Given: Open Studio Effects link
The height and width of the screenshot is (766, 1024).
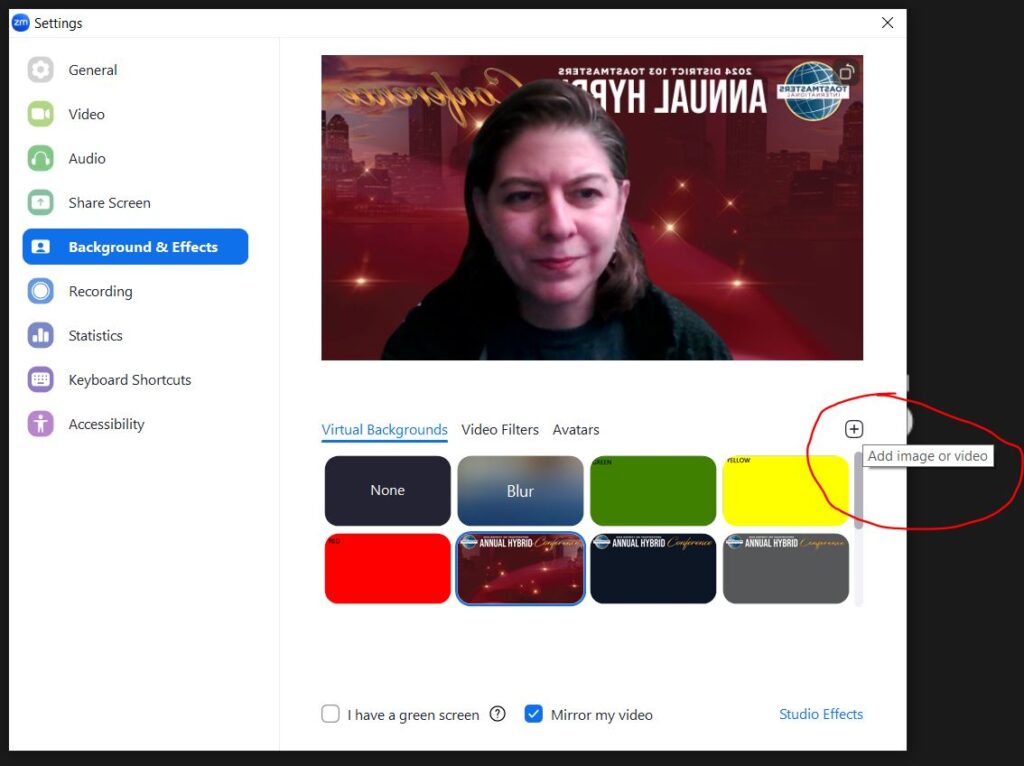Looking at the screenshot, I should click(x=820, y=714).
